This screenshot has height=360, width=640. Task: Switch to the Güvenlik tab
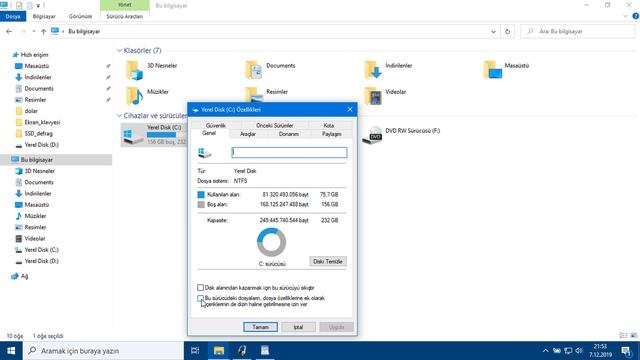[216, 125]
